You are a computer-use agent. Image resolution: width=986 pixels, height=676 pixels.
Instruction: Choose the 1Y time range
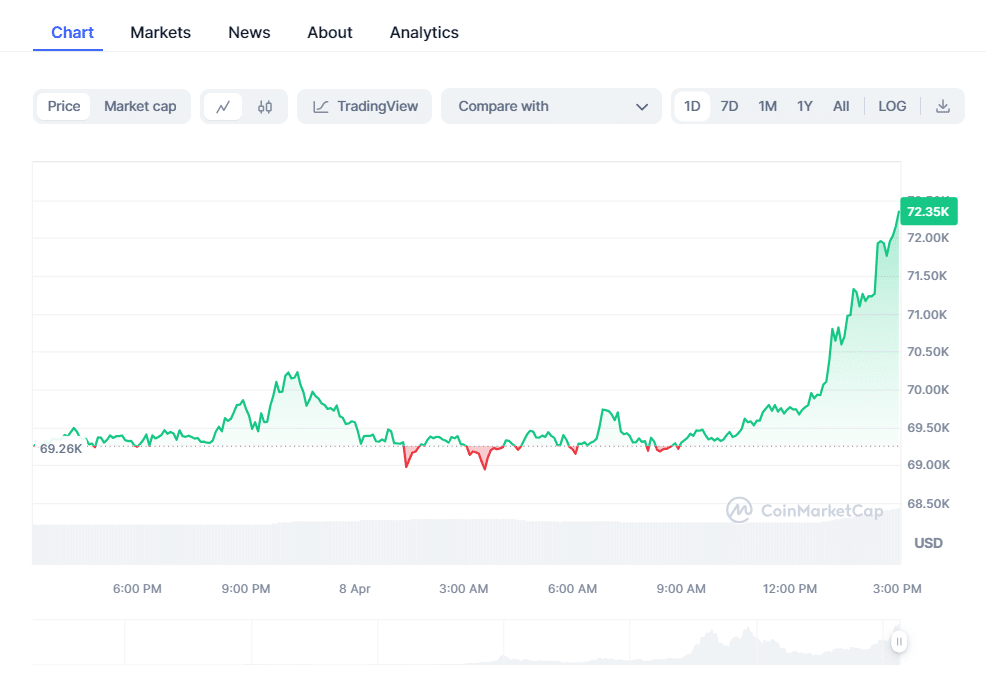[x=805, y=106]
